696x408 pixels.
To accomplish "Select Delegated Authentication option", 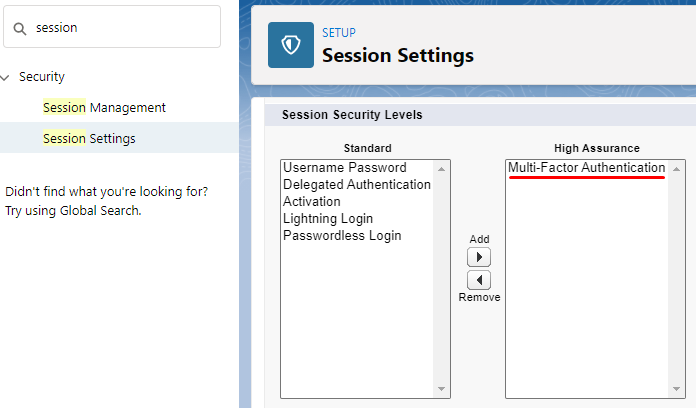I will click(x=356, y=184).
